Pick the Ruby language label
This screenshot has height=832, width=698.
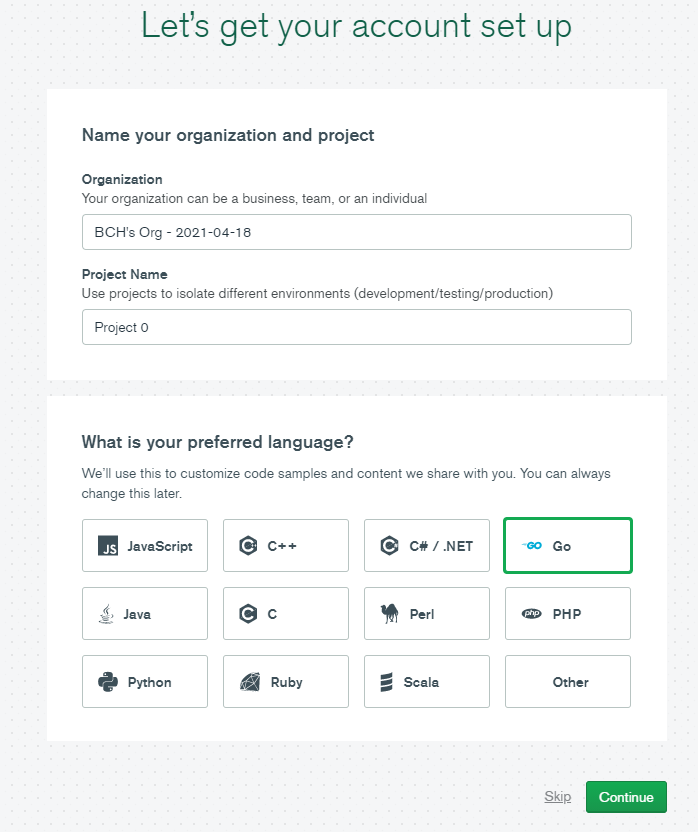click(x=286, y=682)
